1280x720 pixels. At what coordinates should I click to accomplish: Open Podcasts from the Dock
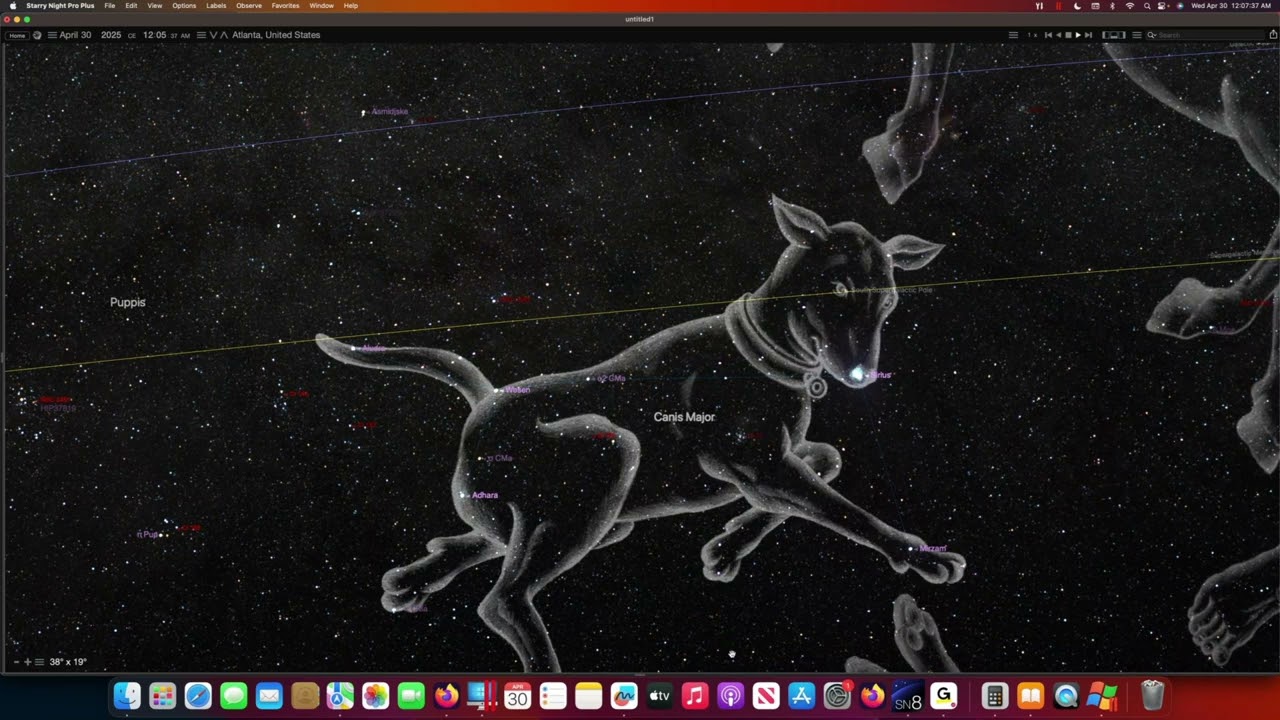pyautogui.click(x=730, y=695)
